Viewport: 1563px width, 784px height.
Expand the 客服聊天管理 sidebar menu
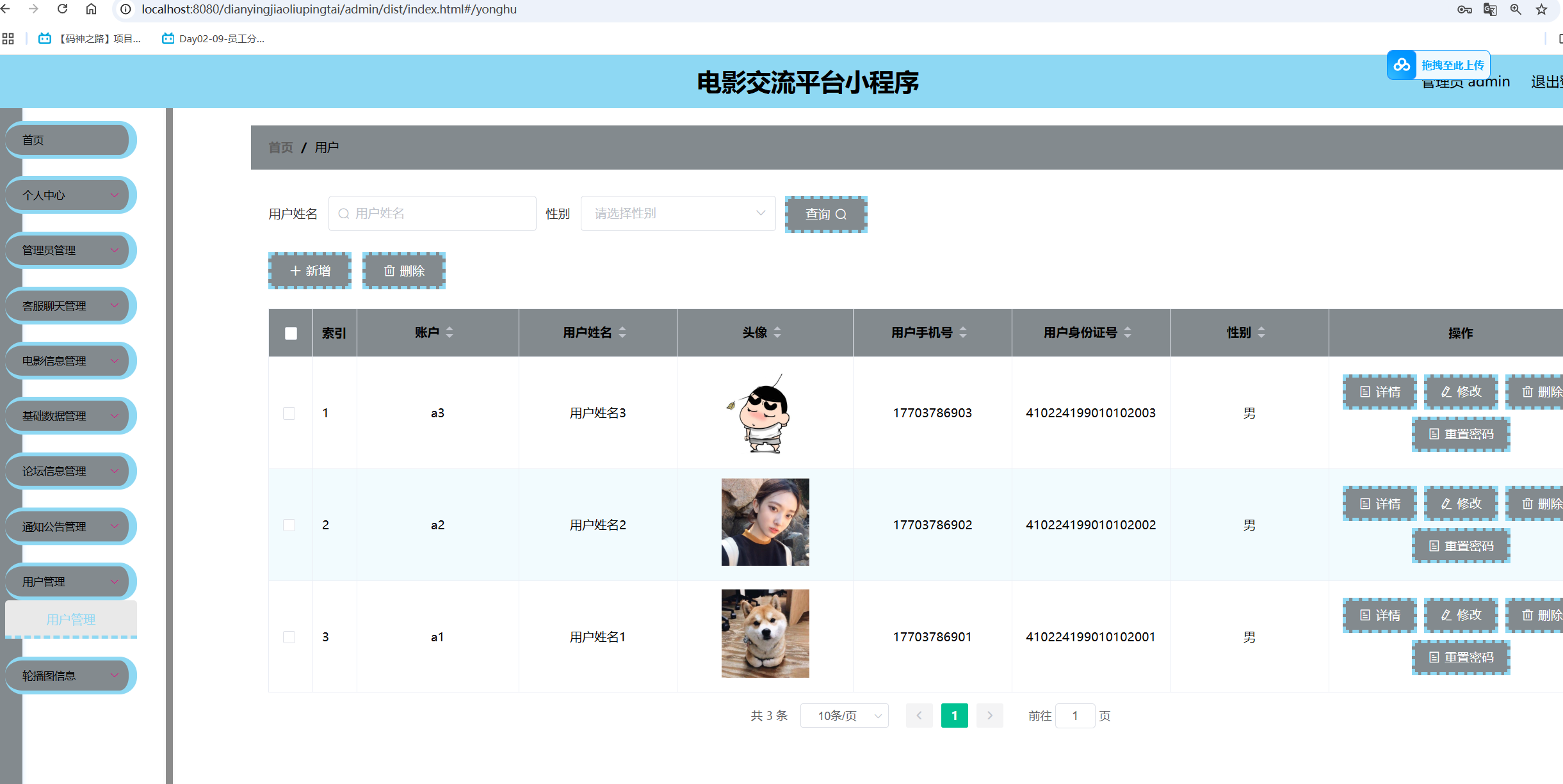coord(70,306)
